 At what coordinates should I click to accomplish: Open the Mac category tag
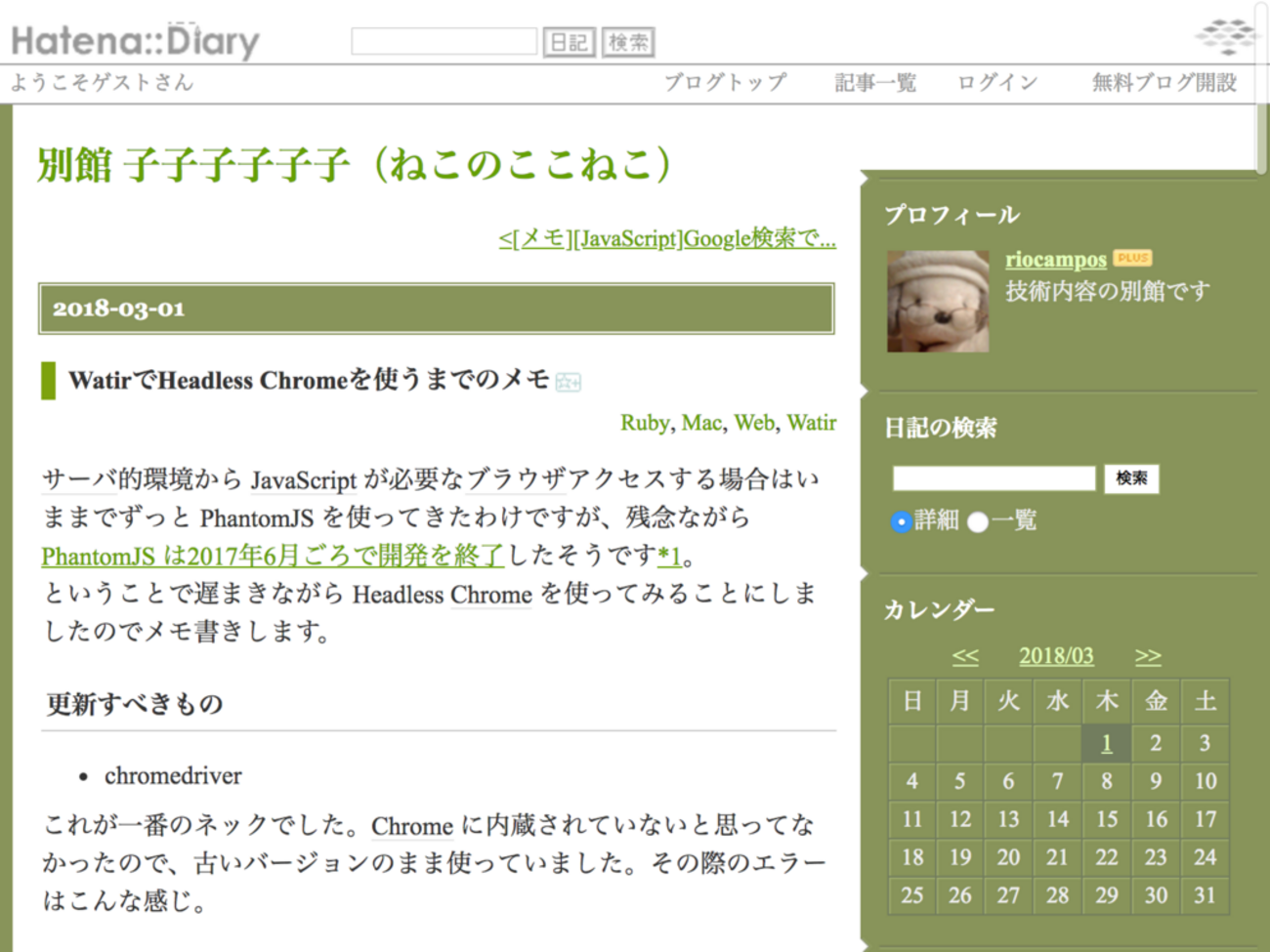(701, 423)
